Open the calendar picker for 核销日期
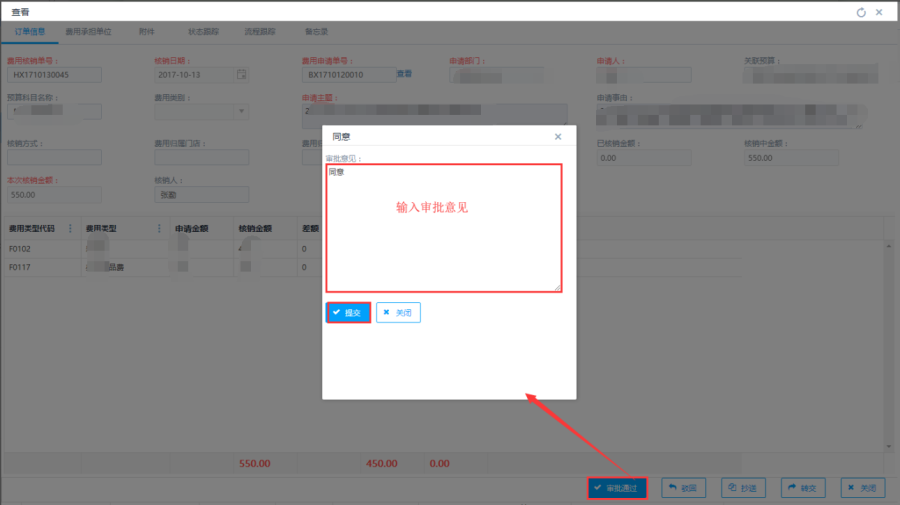This screenshot has height=505, width=900. (241, 74)
